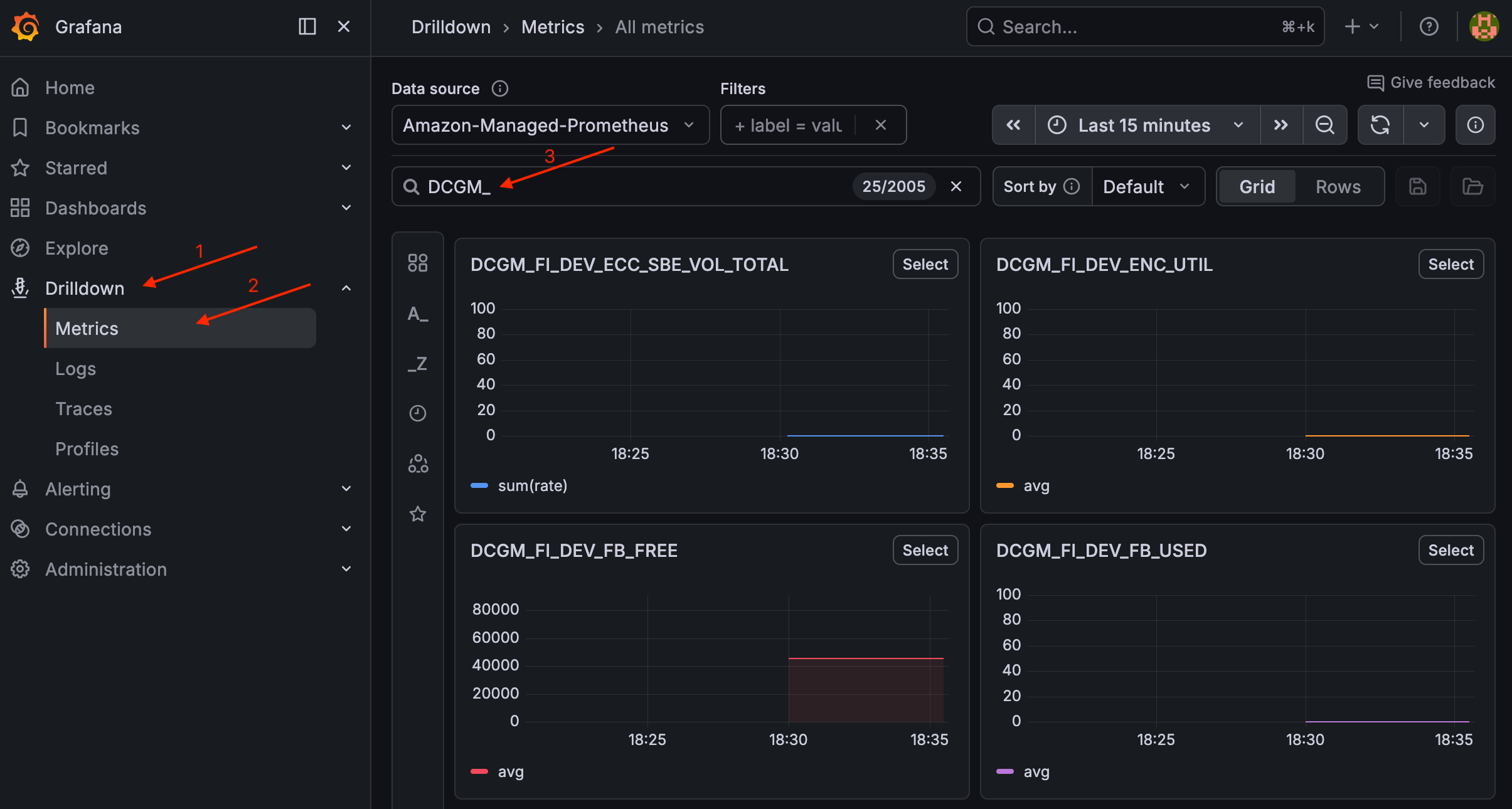
Task: Click the Administration gear icon
Action: click(x=20, y=569)
